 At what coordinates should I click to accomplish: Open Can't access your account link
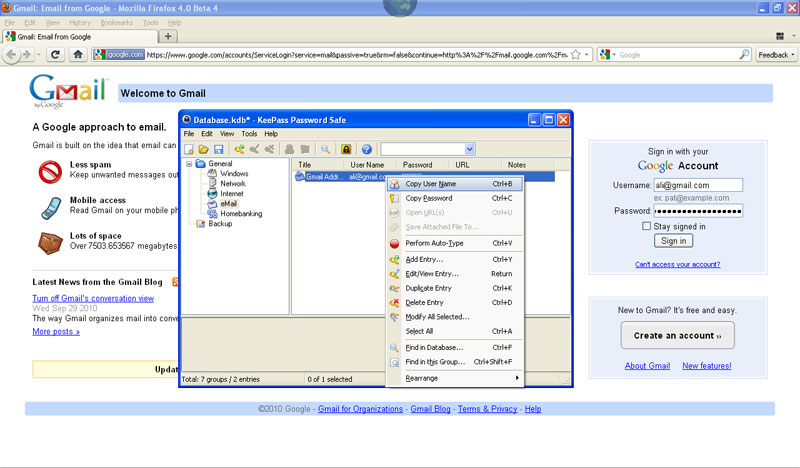[678, 264]
